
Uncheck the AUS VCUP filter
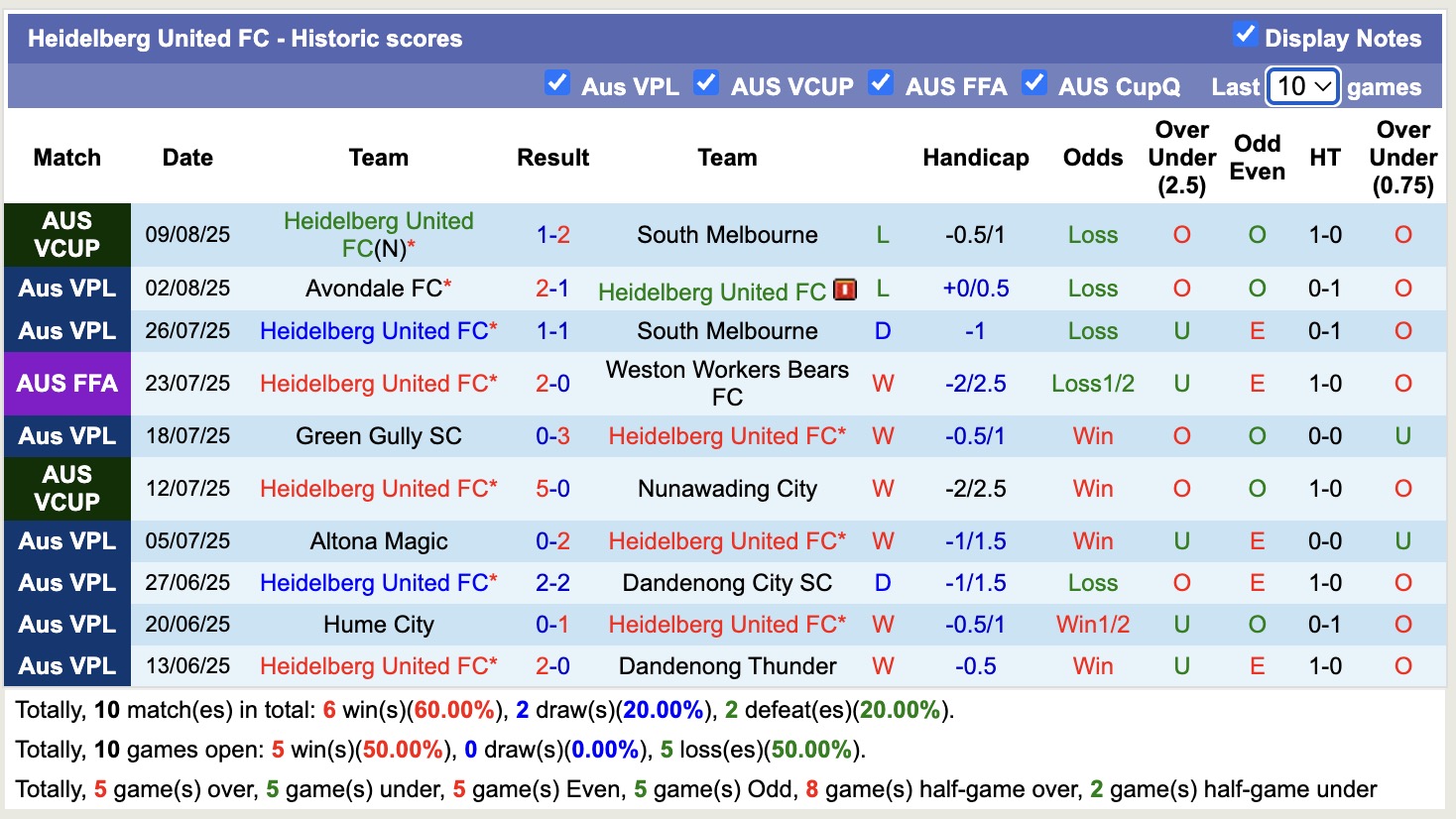pos(706,84)
